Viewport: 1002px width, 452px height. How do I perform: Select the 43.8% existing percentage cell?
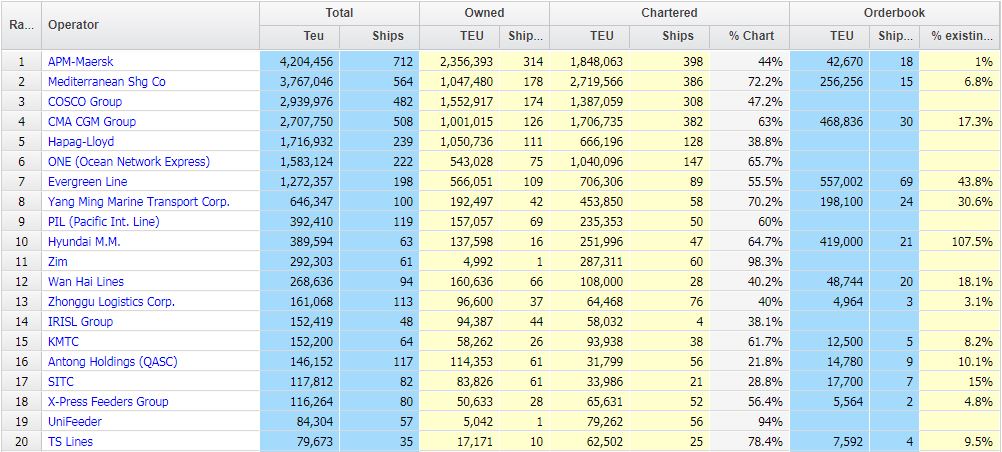960,182
